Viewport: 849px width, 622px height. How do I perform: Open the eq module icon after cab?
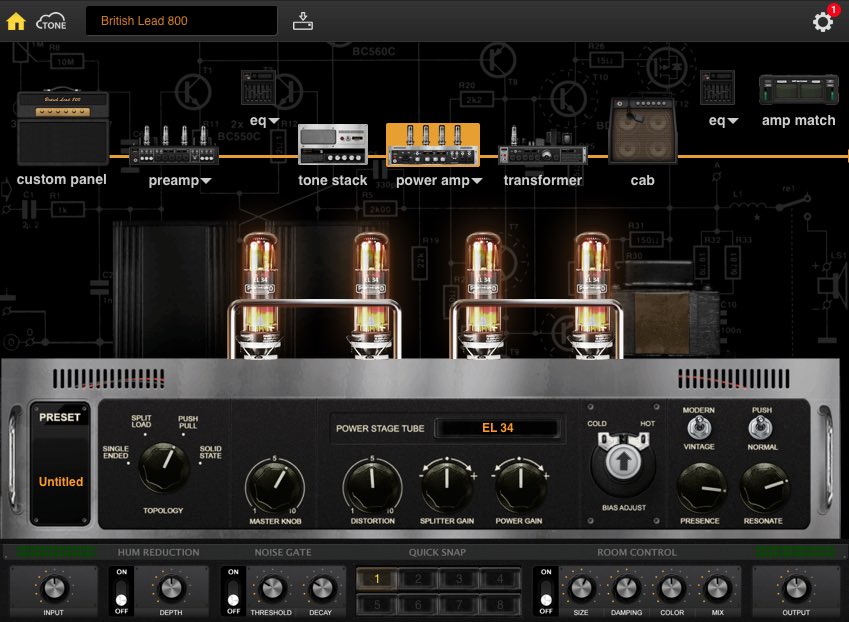pyautogui.click(x=717, y=87)
